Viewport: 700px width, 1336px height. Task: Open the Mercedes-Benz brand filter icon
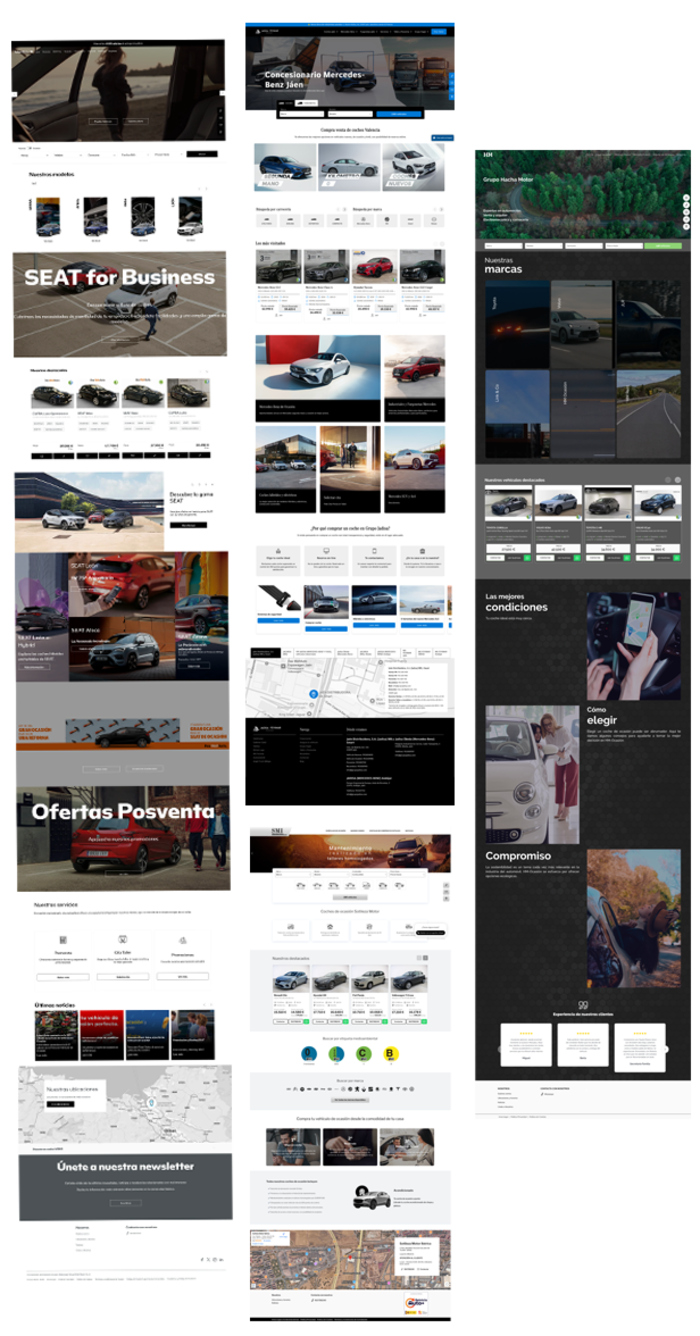363,220
